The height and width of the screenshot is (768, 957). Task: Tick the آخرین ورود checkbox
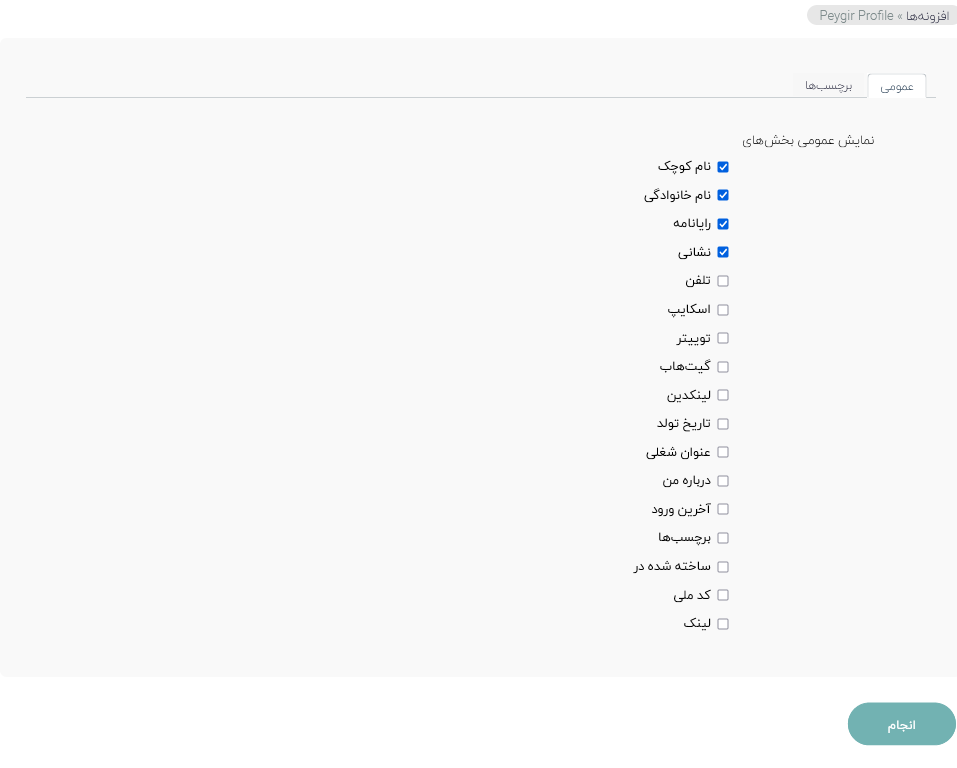(723, 509)
